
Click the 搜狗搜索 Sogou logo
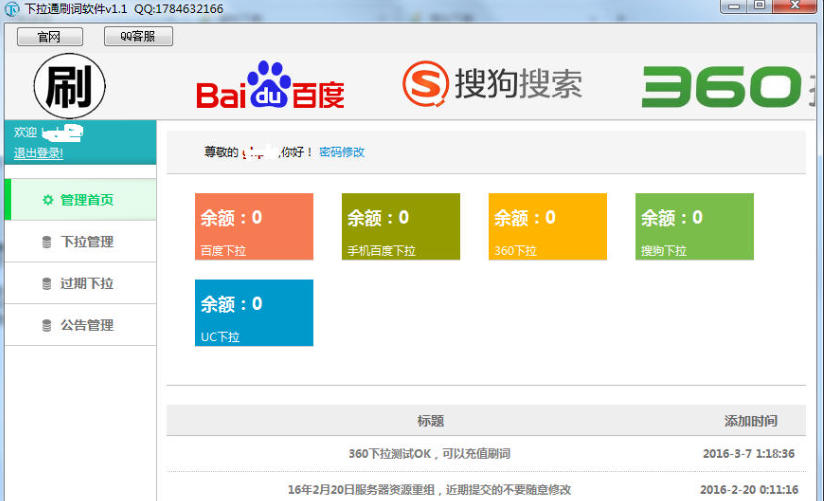click(492, 84)
